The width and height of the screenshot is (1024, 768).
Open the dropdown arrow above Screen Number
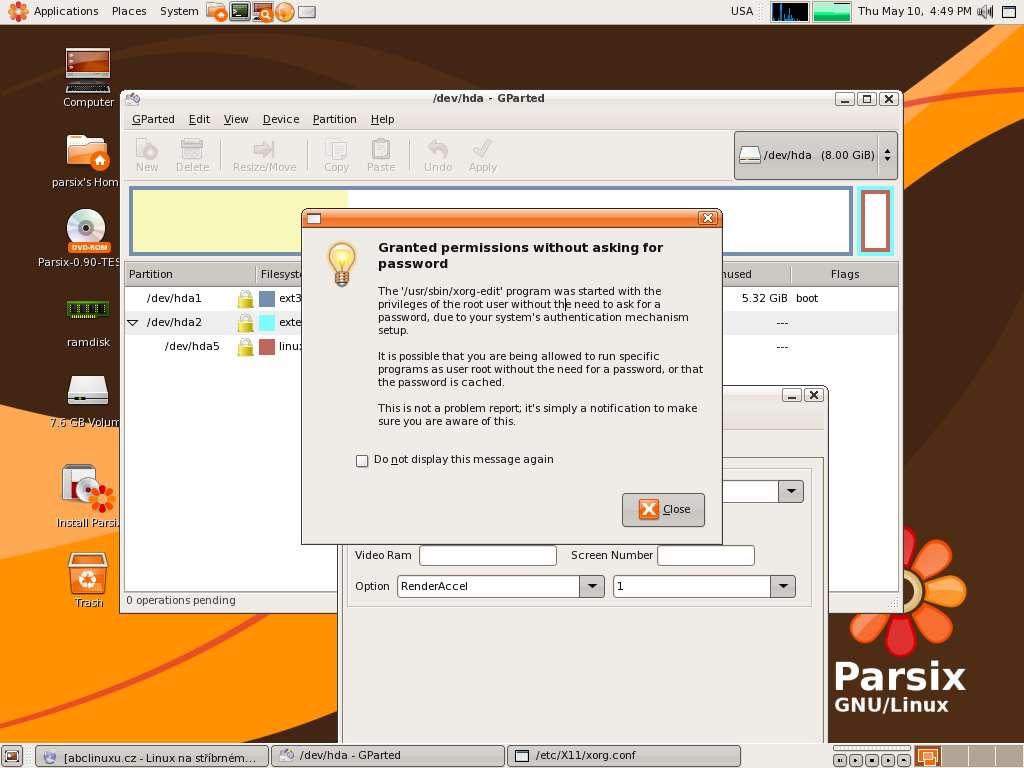(791, 491)
